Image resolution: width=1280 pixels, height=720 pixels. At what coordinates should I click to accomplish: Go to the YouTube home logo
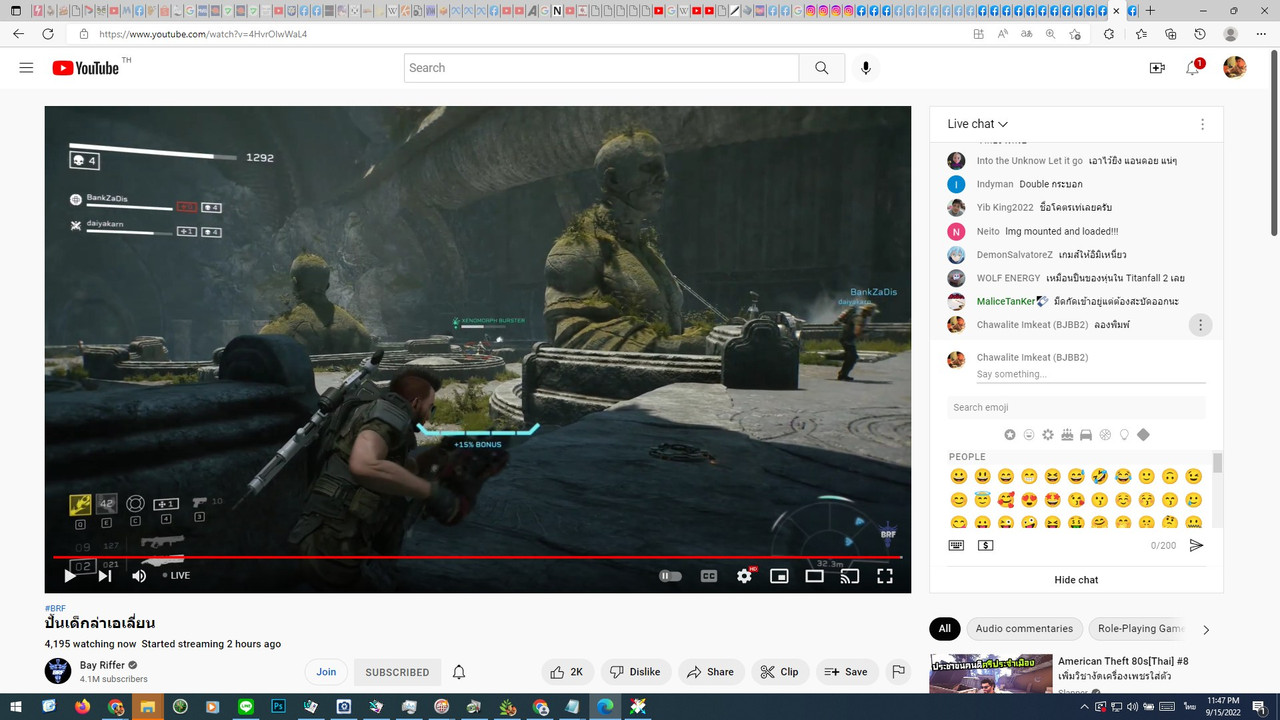click(x=86, y=68)
